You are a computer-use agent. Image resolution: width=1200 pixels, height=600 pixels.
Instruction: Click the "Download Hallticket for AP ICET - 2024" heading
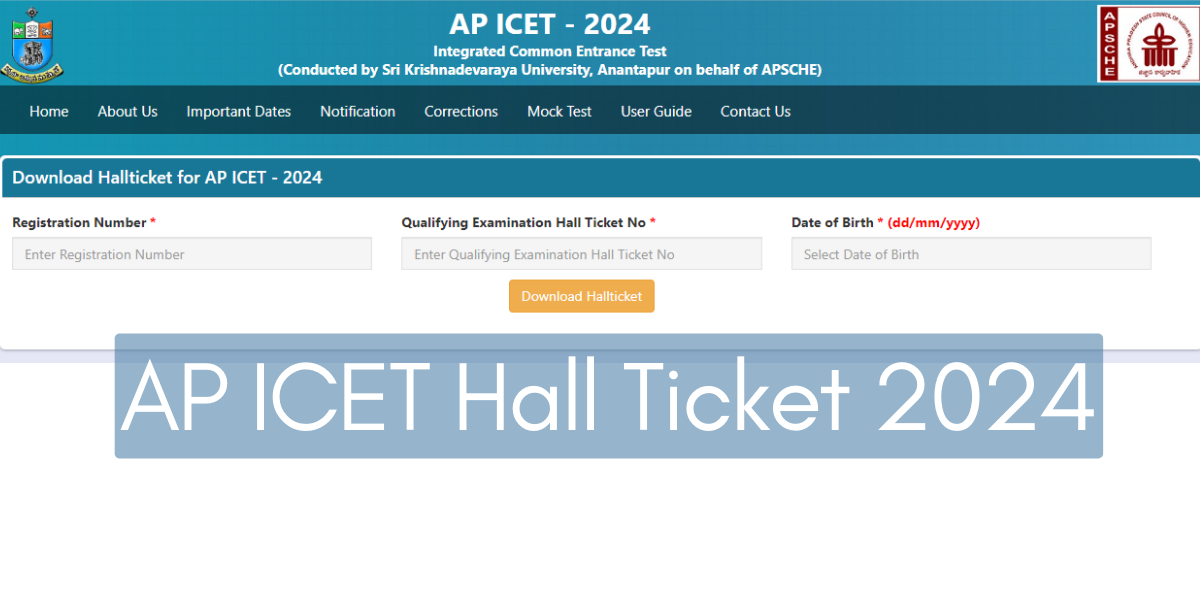pos(167,178)
